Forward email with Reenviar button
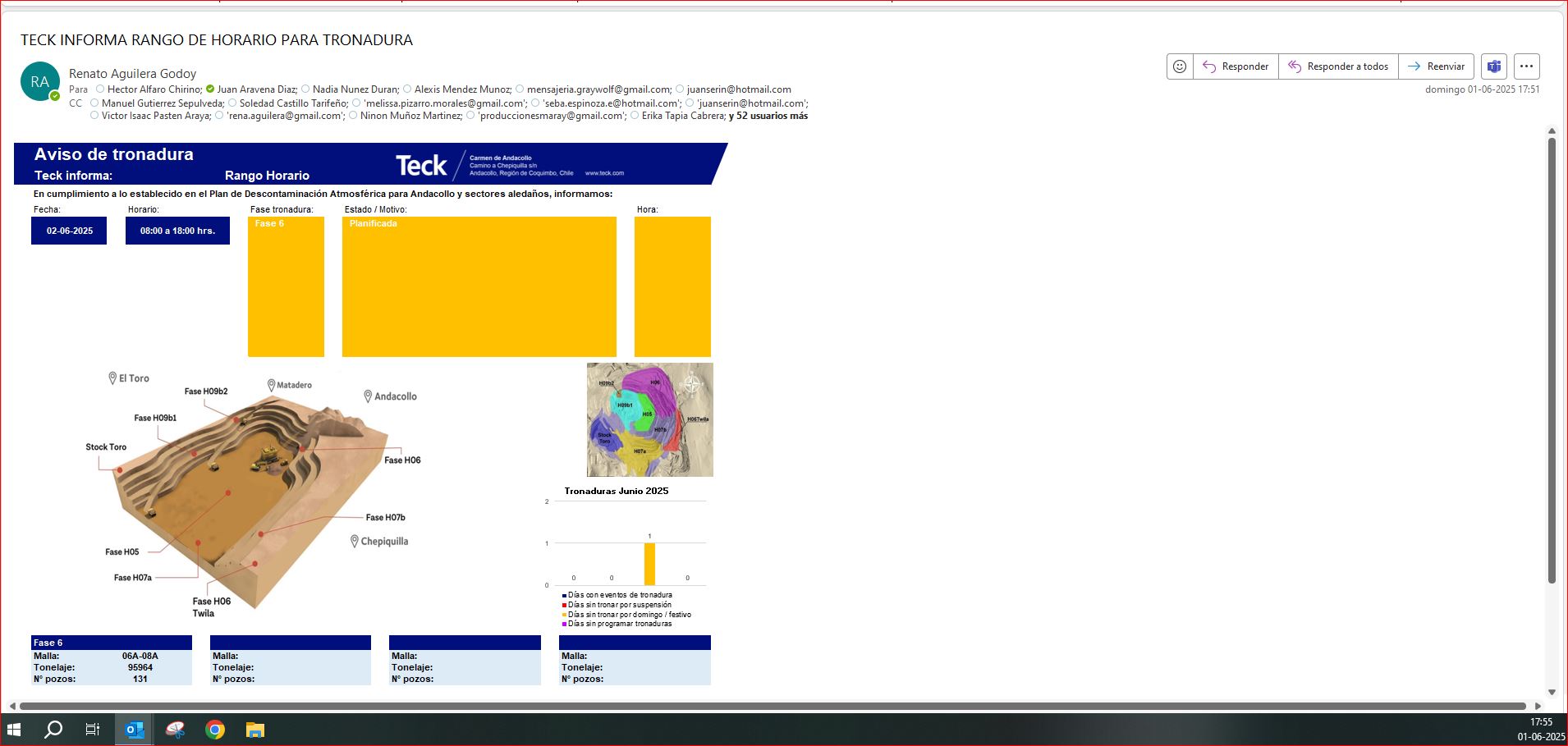Viewport: 1568px width, 746px height. [1436, 66]
